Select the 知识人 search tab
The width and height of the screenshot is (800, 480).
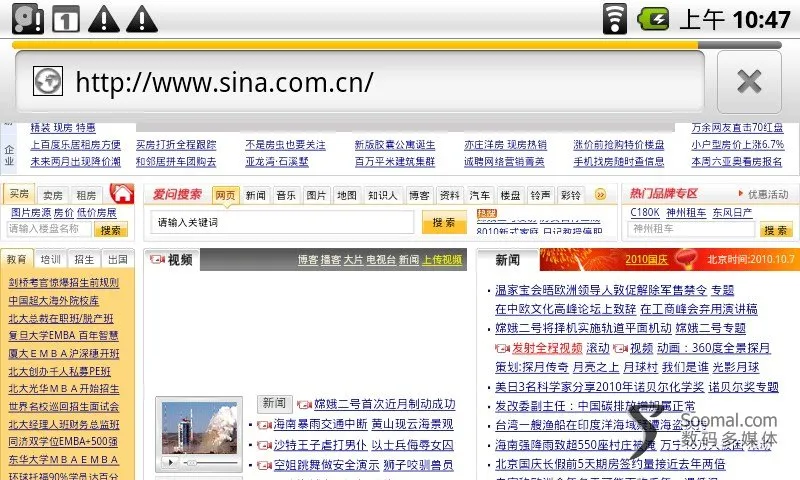pos(383,195)
